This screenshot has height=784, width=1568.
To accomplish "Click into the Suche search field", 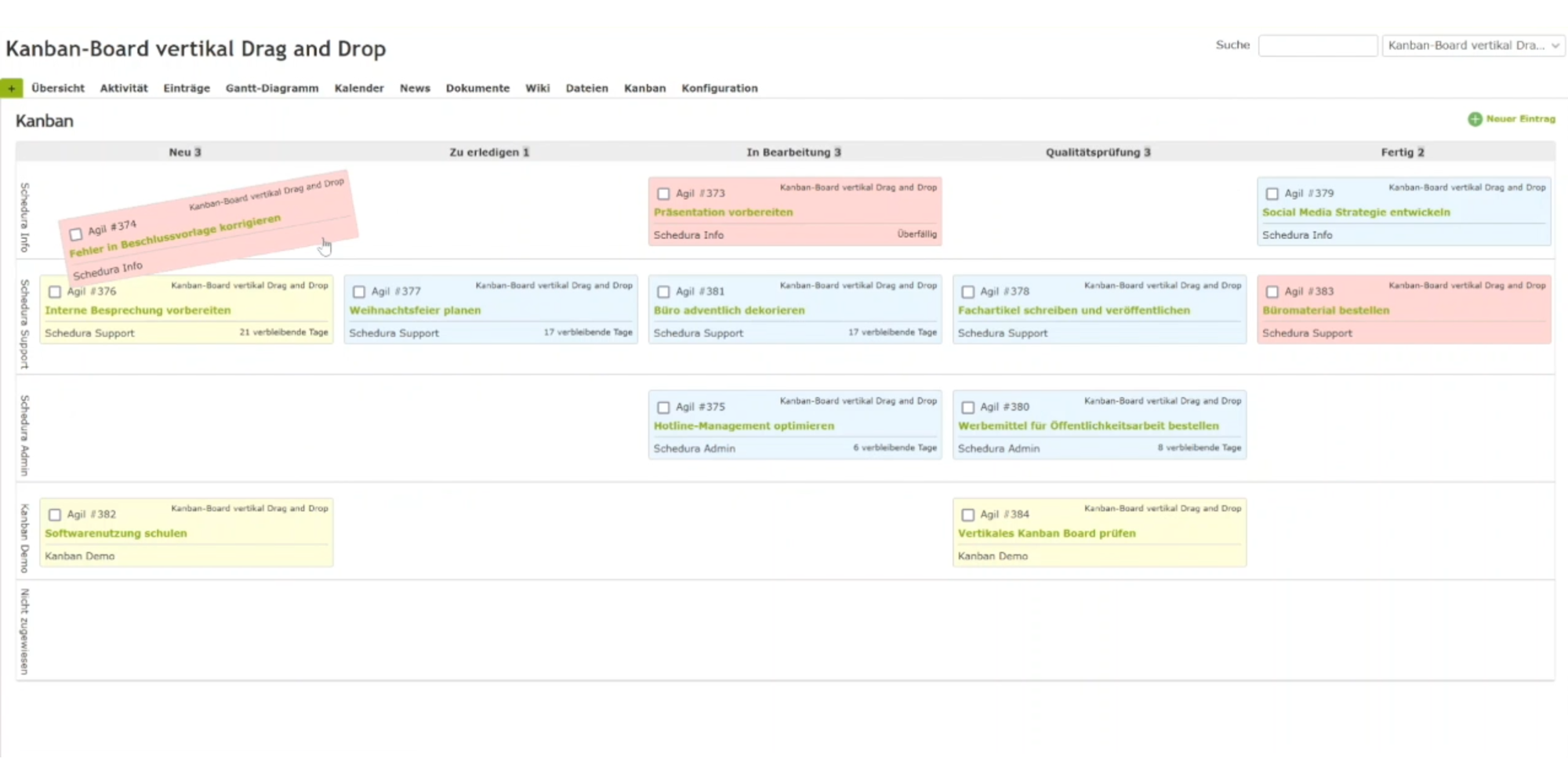I will click(1317, 45).
